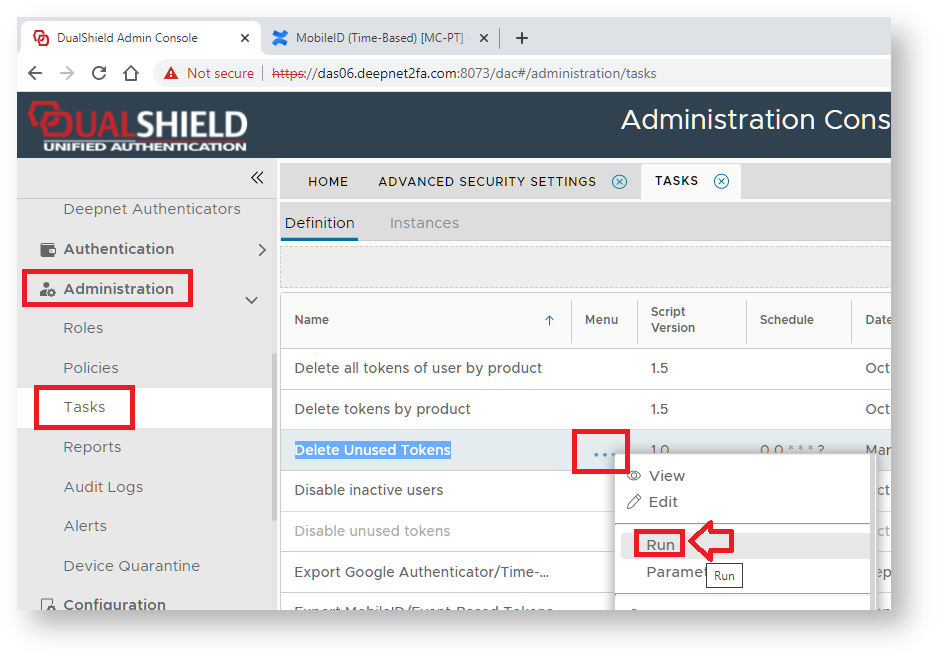The width and height of the screenshot is (939, 658).
Task: Close the MobileID (Time-Based) browser tab
Action: pos(484,38)
